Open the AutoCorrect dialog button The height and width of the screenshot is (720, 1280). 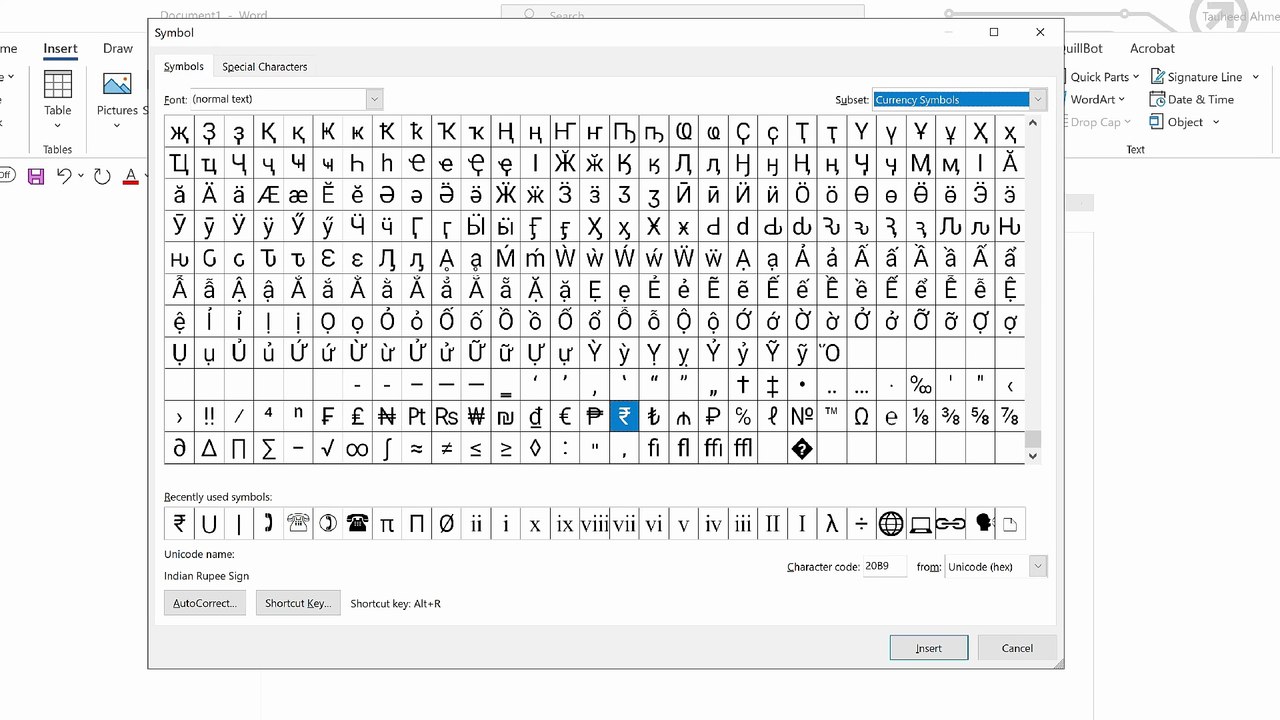coord(205,603)
